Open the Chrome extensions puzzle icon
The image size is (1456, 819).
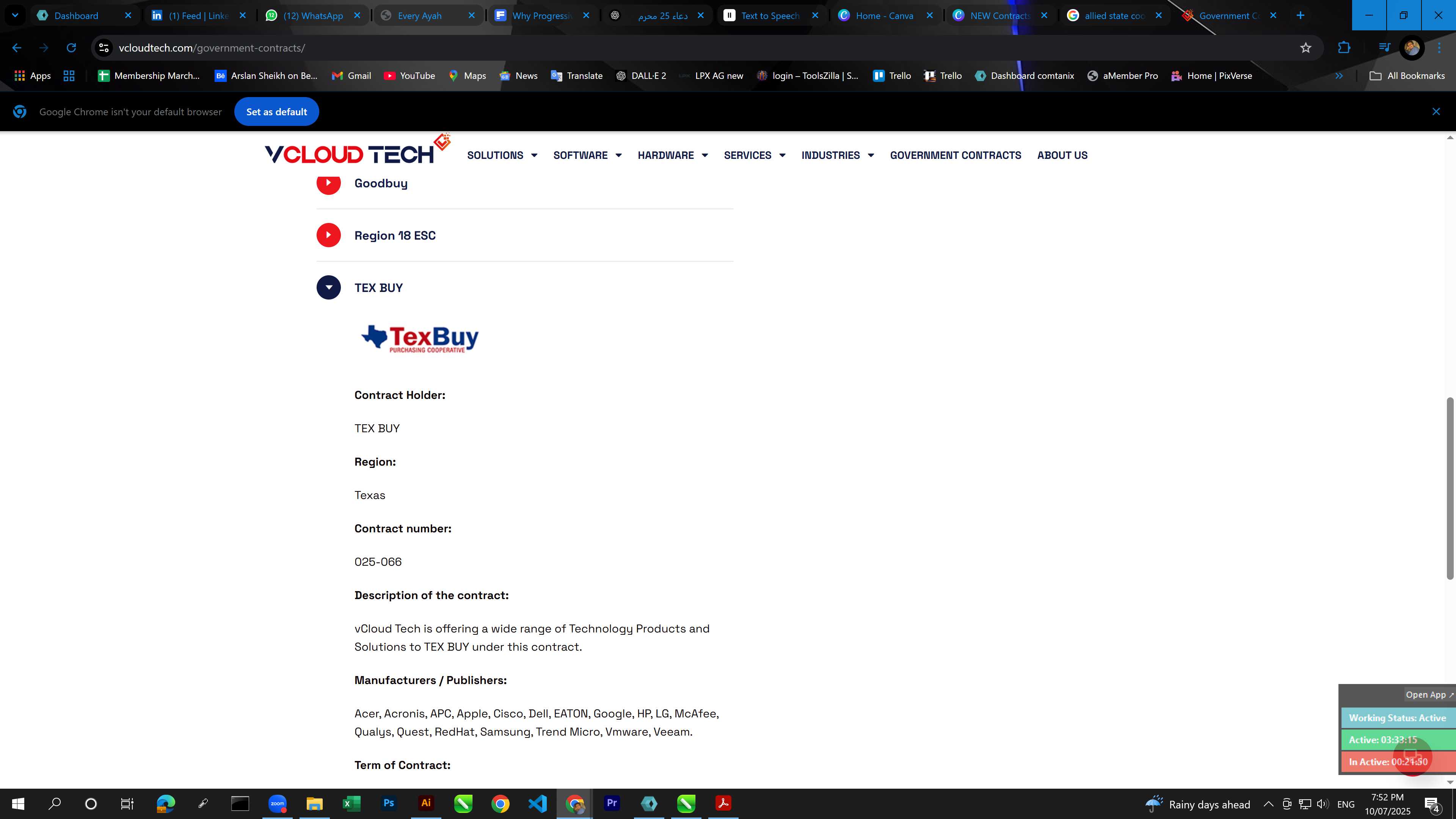(1344, 48)
